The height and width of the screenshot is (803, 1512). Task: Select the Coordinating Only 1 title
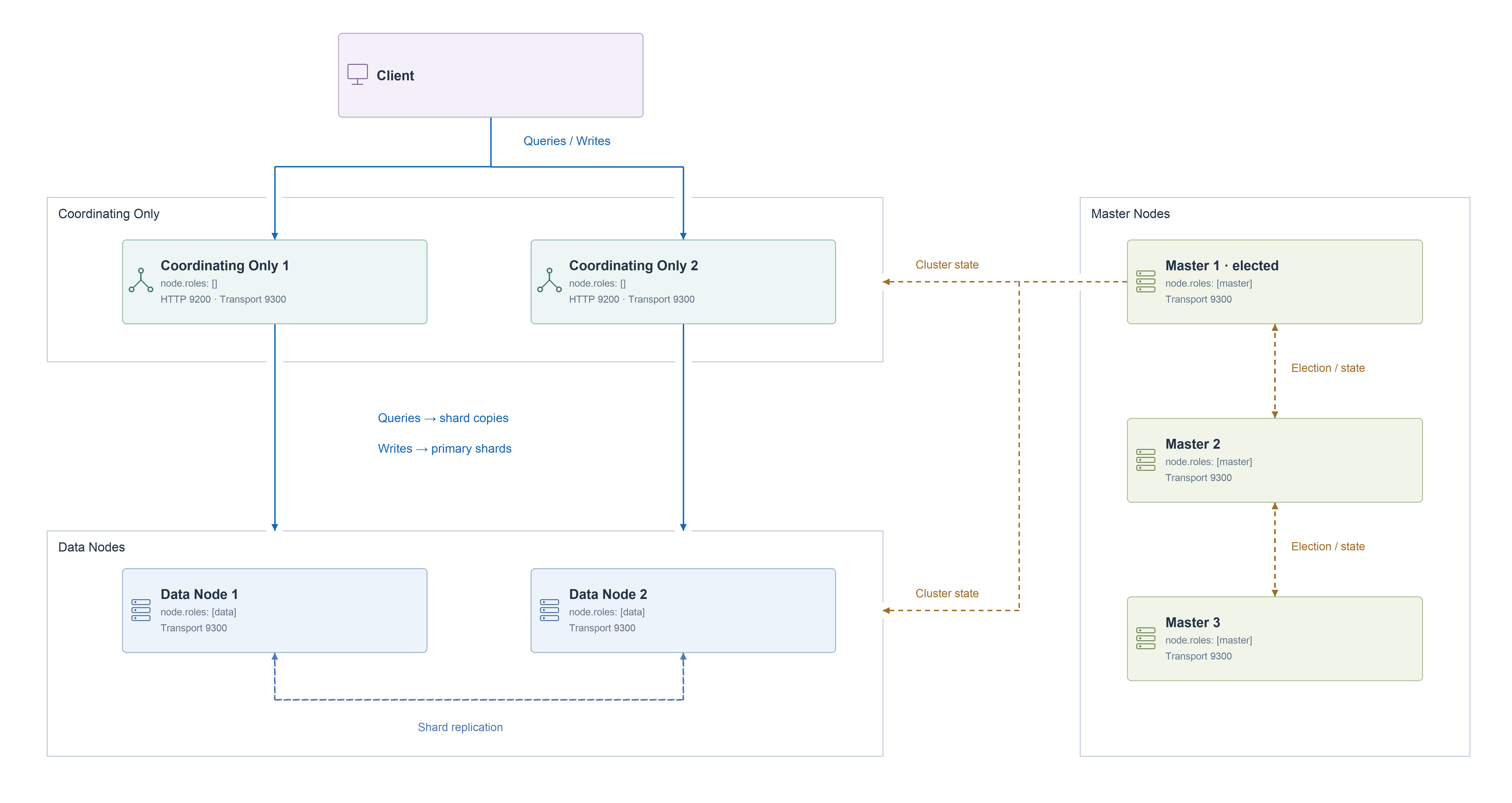pos(225,266)
